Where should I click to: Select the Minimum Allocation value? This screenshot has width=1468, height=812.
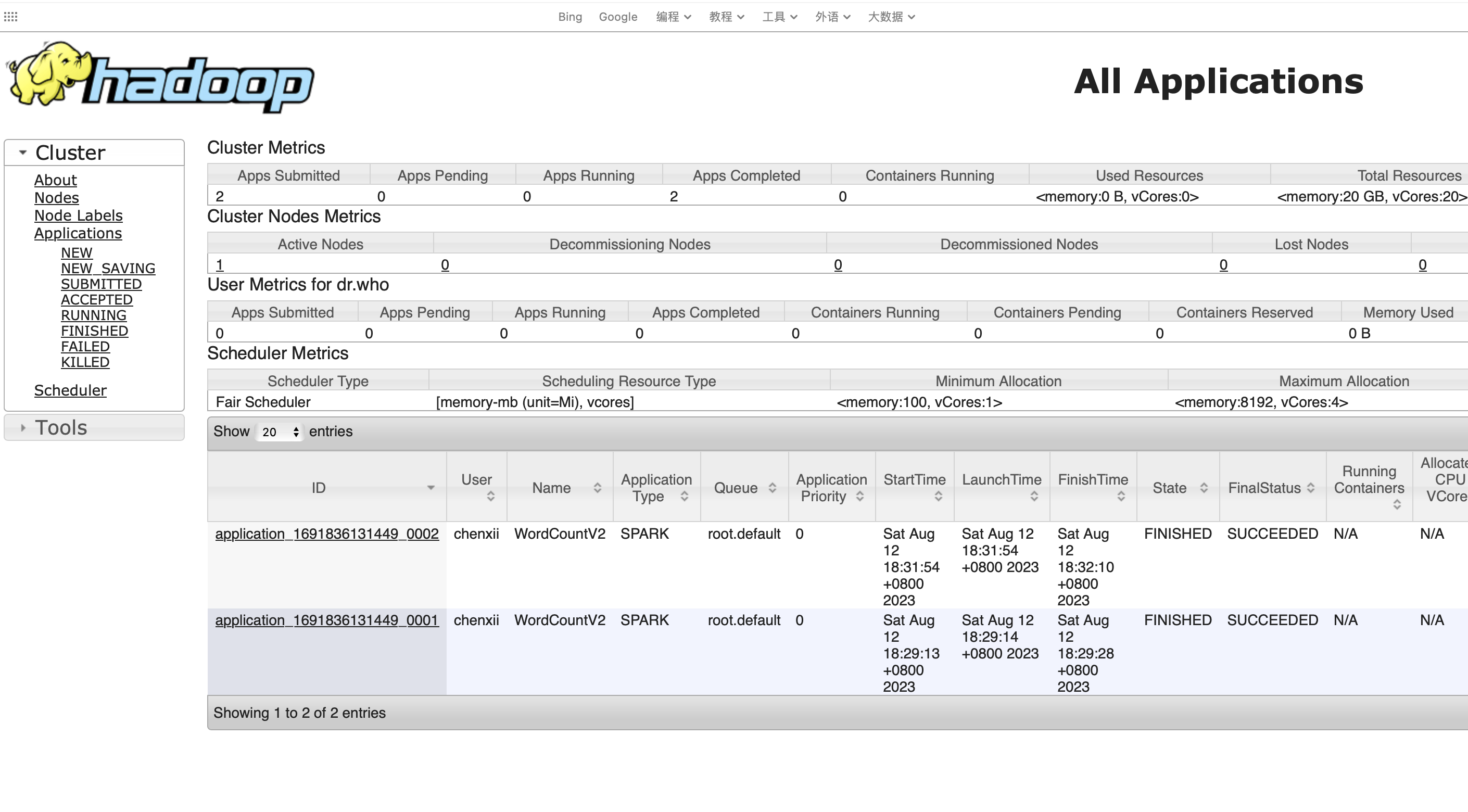tap(919, 402)
